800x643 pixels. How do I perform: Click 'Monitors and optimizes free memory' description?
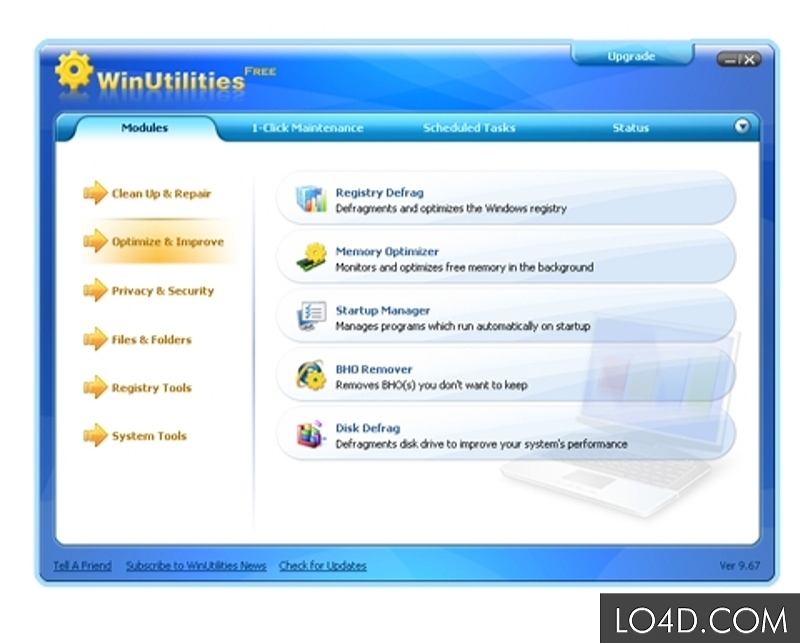click(x=464, y=267)
